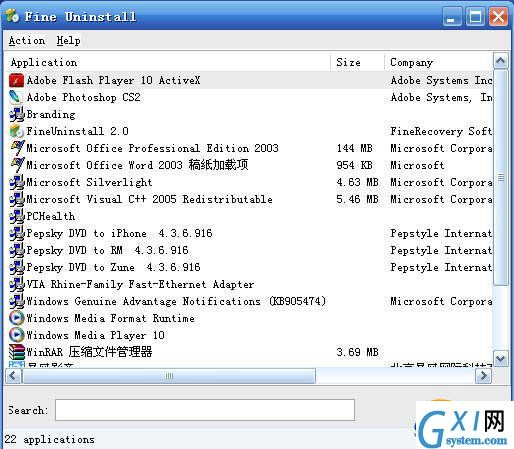Click Microsoft Office Word 2003 add-in icon

pyautogui.click(x=16, y=165)
